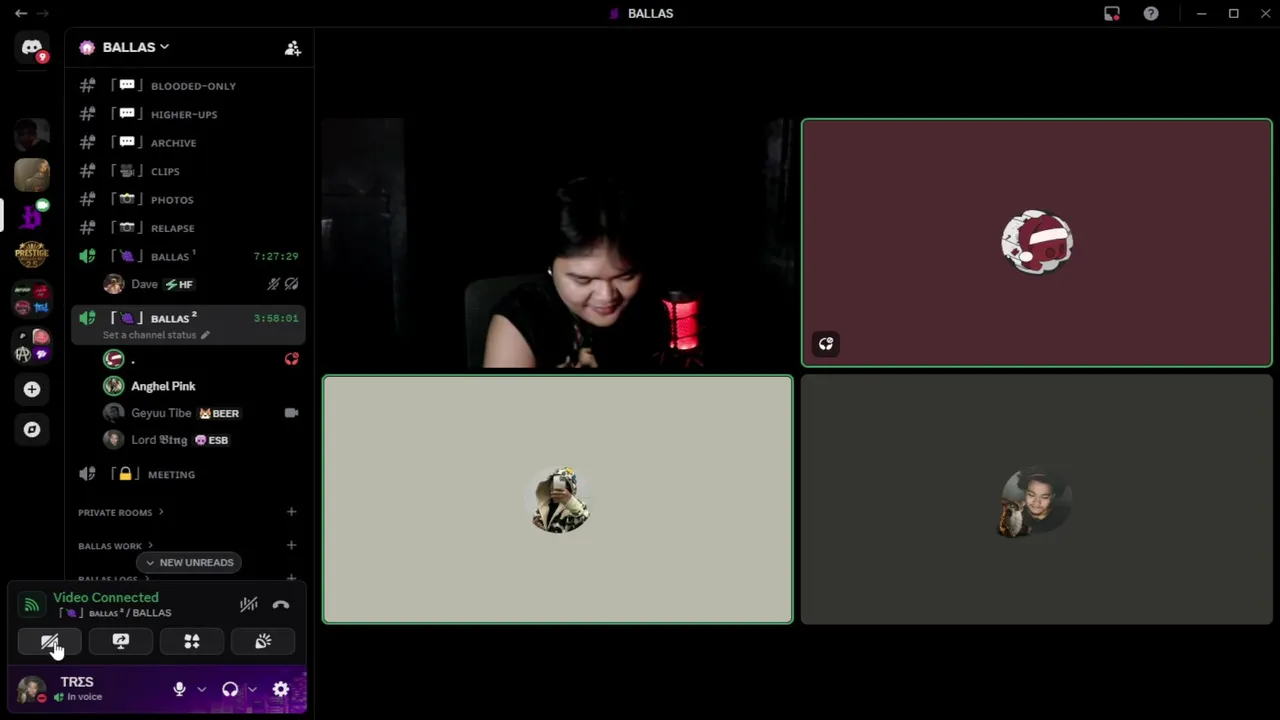Image resolution: width=1280 pixels, height=720 pixels.
Task: Share your screen button
Action: 121,642
